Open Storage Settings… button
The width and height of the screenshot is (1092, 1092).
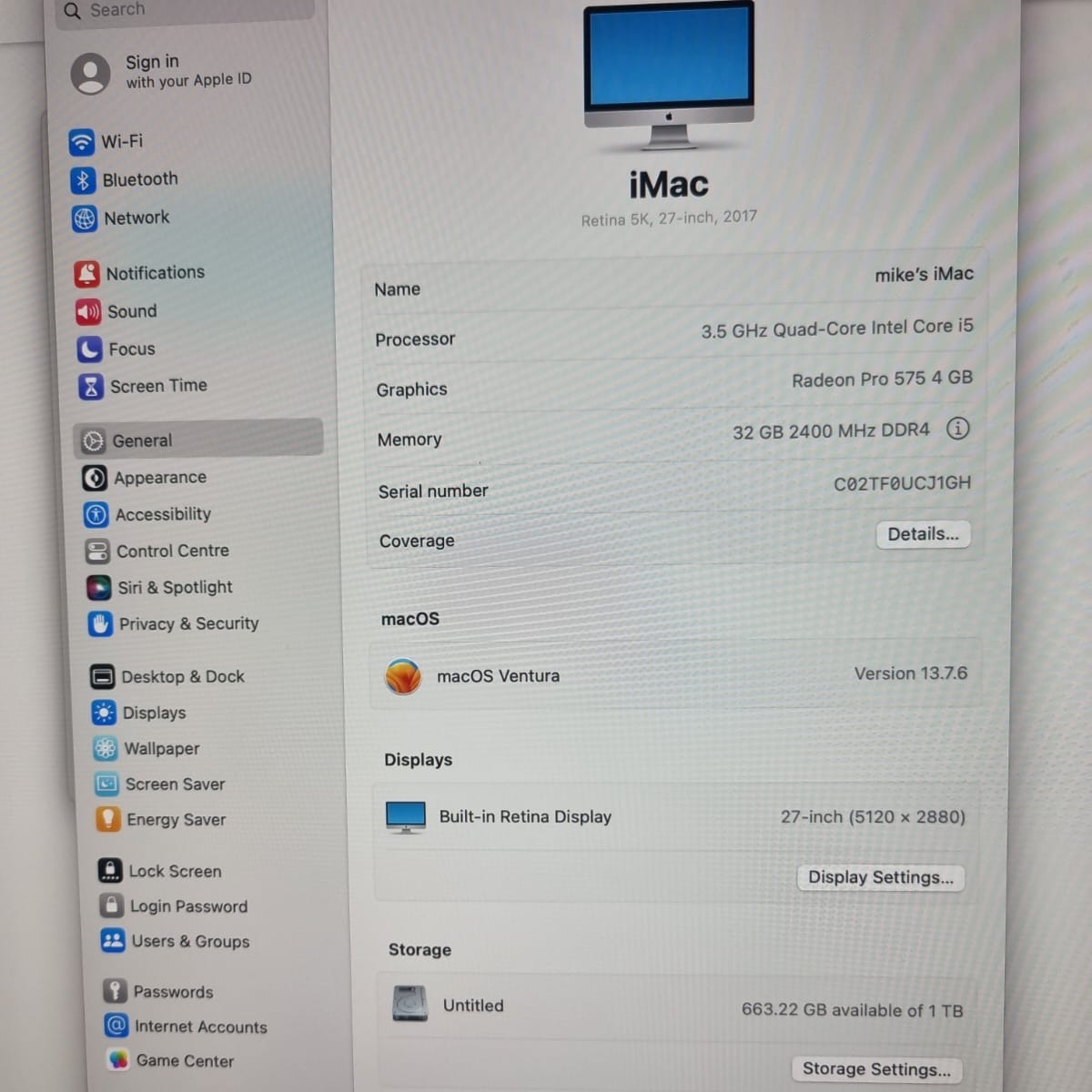(x=875, y=1069)
